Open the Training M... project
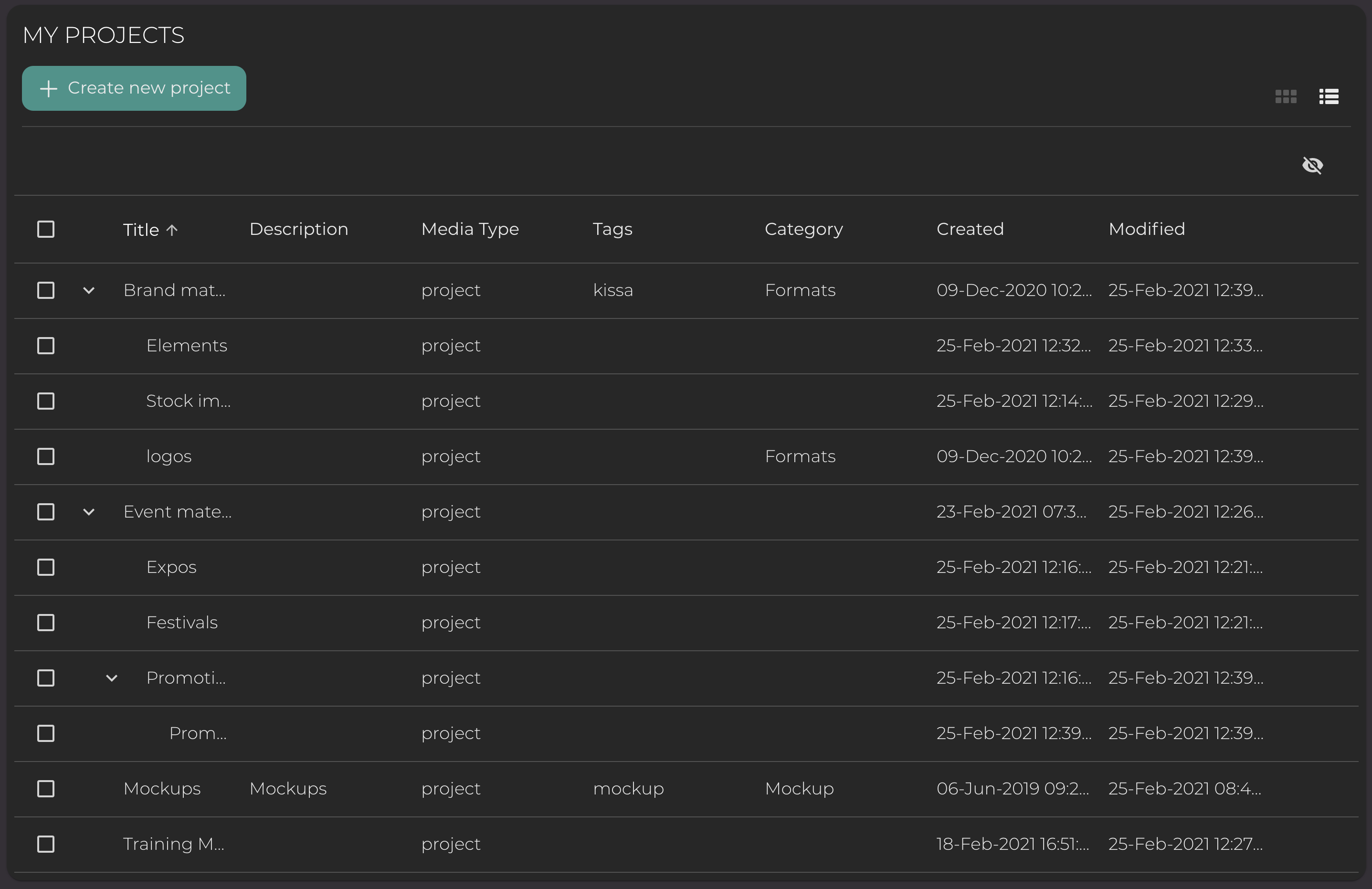Viewport: 1372px width, 889px height. coord(173,844)
